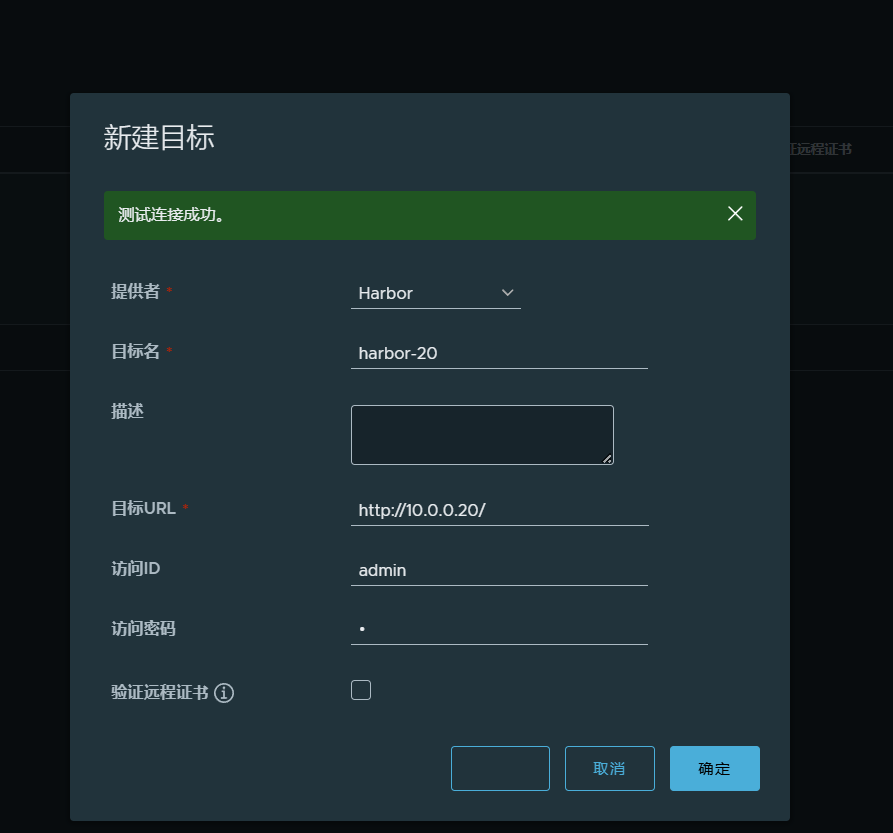Screen dimensions: 893x833
Task: Click the 验证远程证书 column header in background
Action: 821,149
